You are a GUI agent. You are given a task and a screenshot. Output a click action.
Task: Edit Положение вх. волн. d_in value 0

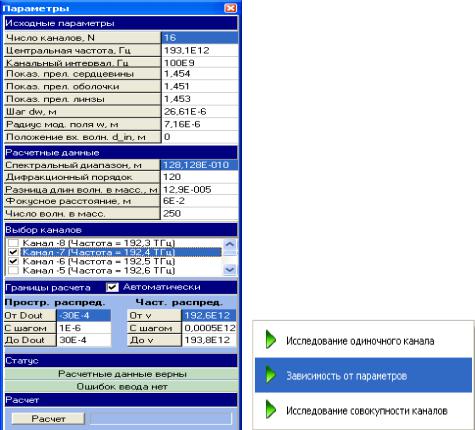200,137
